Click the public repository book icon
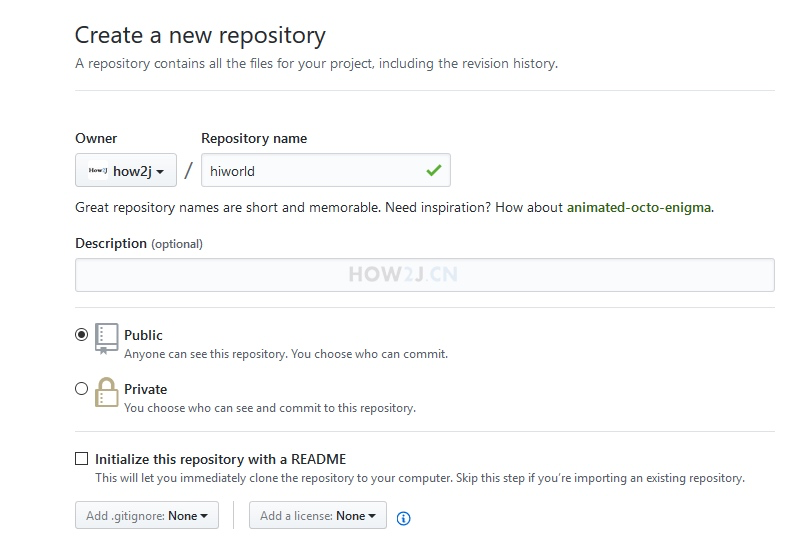This screenshot has width=806, height=549. click(106, 338)
